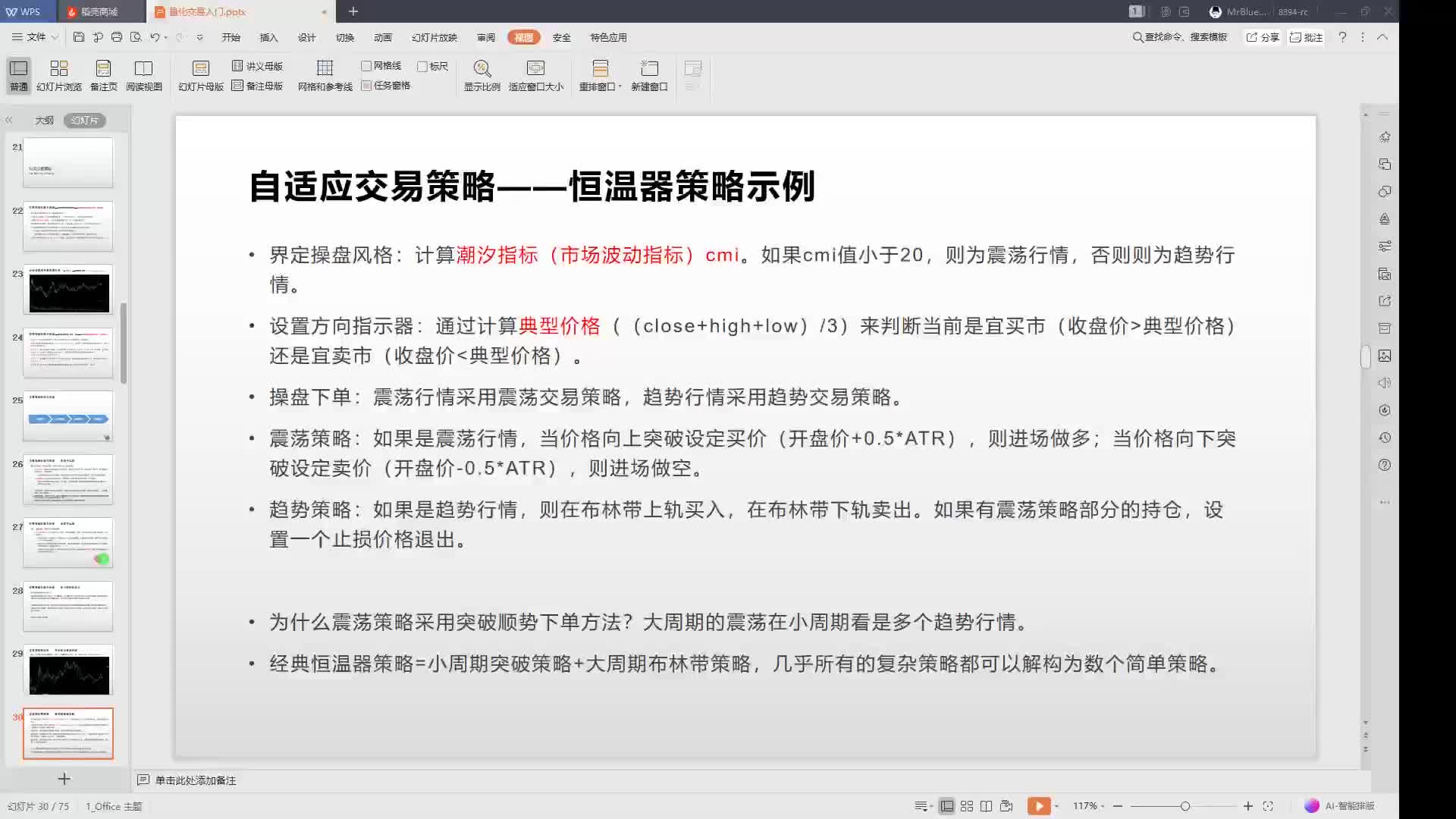Open 显示比例 zoom ratio dialog

click(x=482, y=76)
